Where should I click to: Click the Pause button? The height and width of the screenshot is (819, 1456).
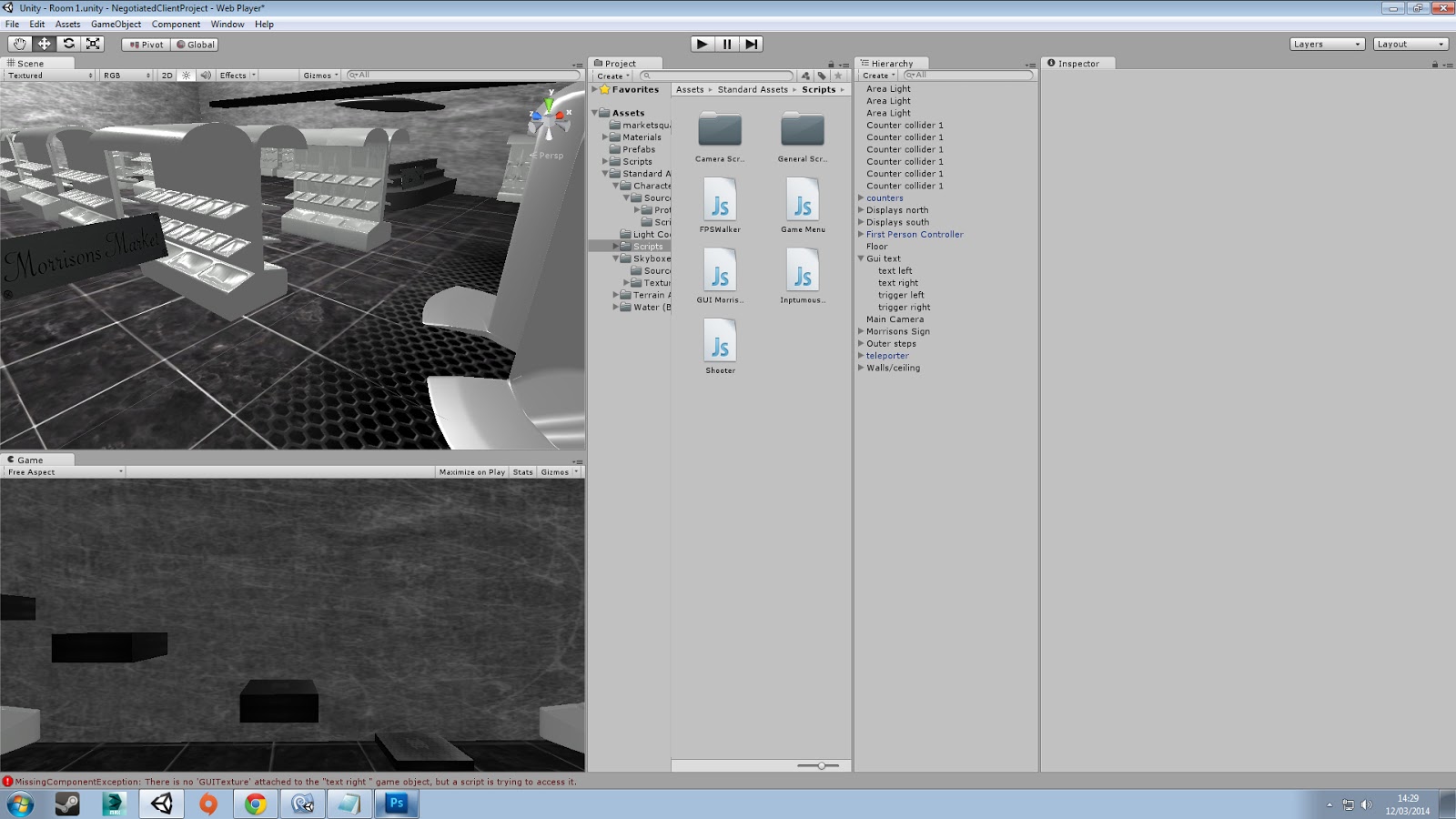(727, 44)
